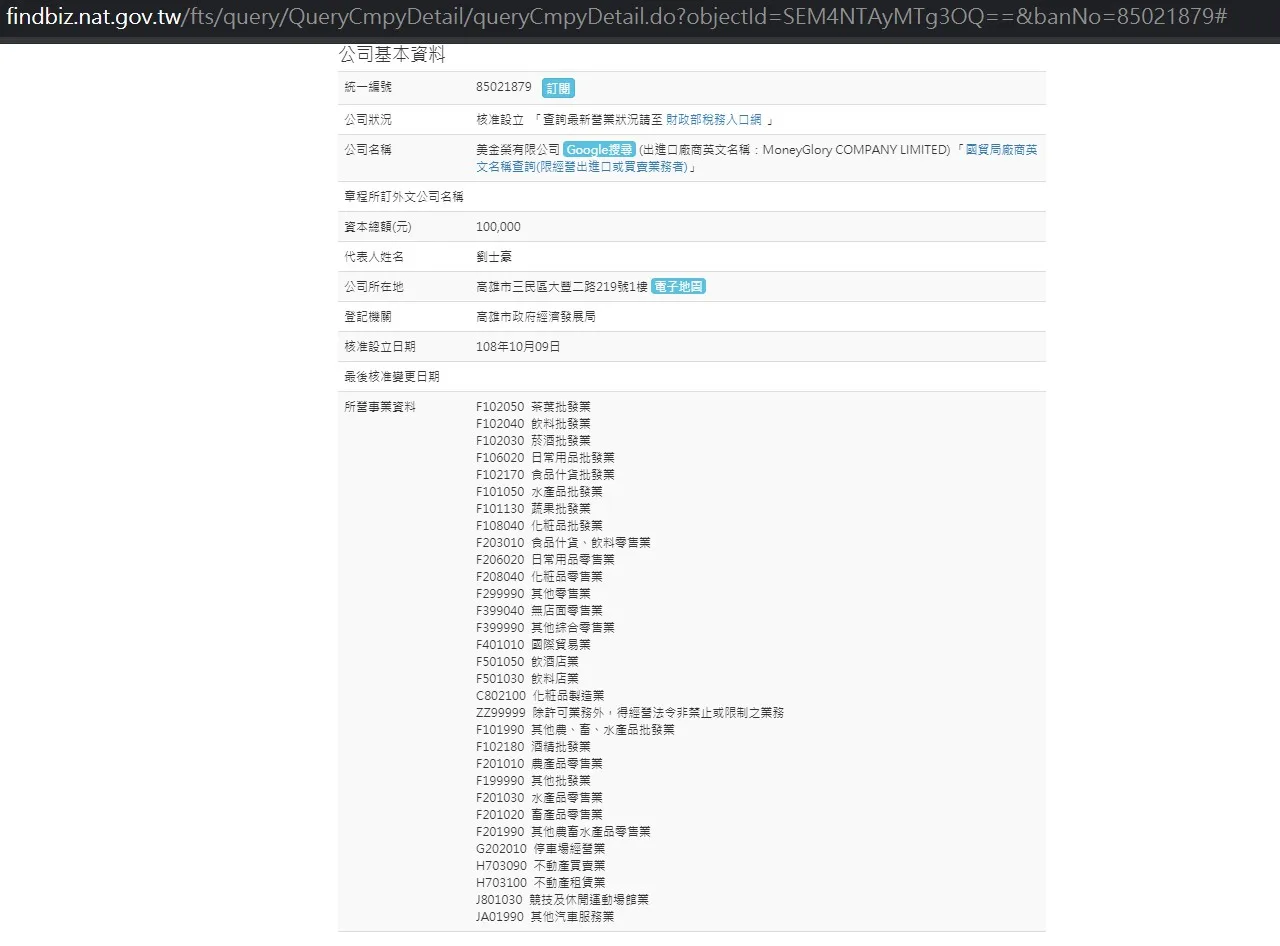Image resolution: width=1280 pixels, height=946 pixels.
Task: Click the G202010 停車場經營業 business item
Action: [540, 849]
